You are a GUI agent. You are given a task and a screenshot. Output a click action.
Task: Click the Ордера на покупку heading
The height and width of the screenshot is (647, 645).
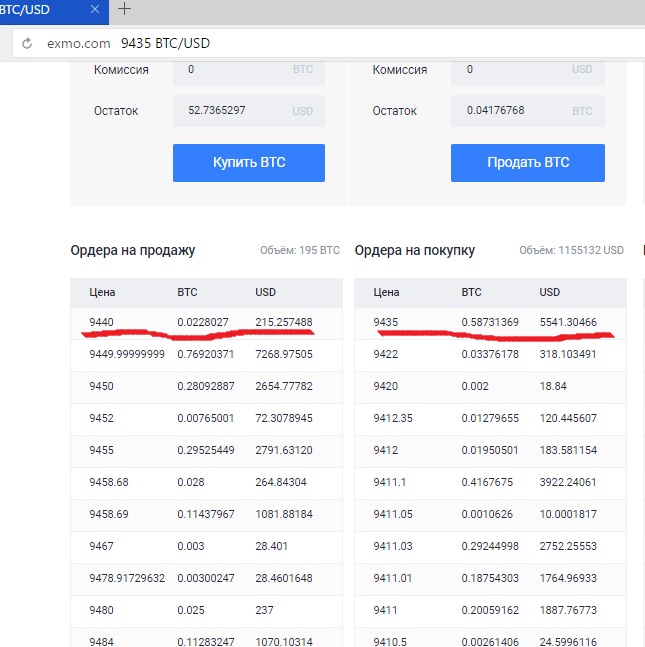[415, 250]
